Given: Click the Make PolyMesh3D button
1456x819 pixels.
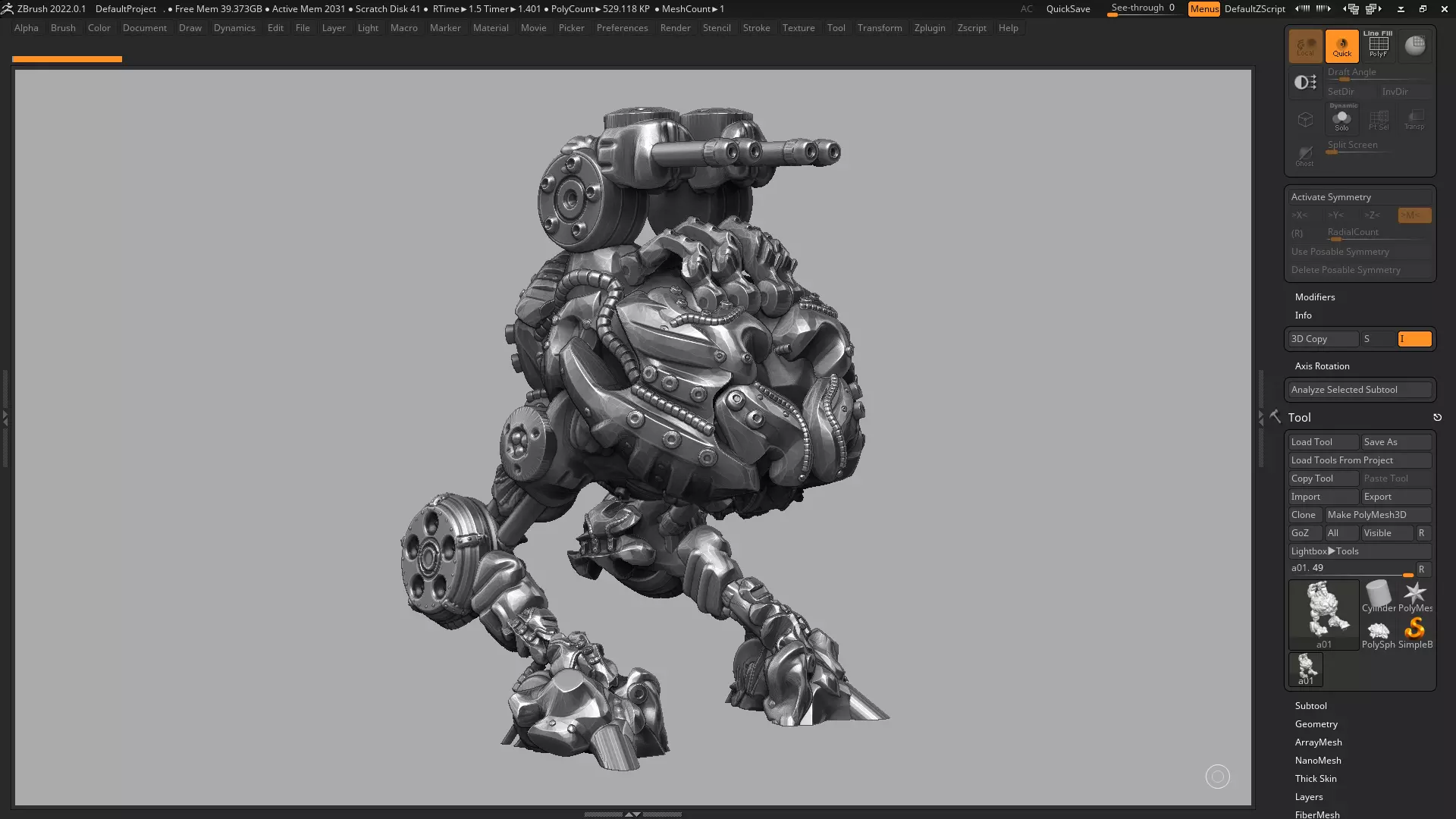Looking at the screenshot, I should coord(1377,515).
